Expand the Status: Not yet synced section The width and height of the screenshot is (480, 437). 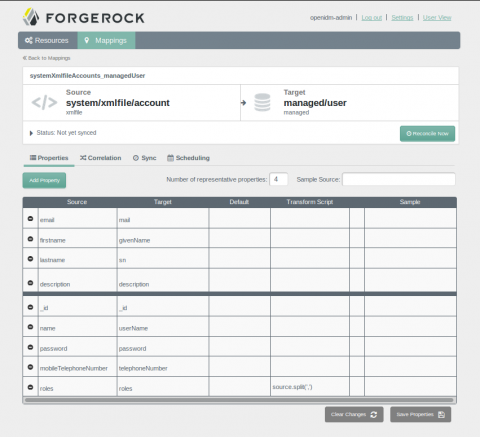(x=31, y=133)
